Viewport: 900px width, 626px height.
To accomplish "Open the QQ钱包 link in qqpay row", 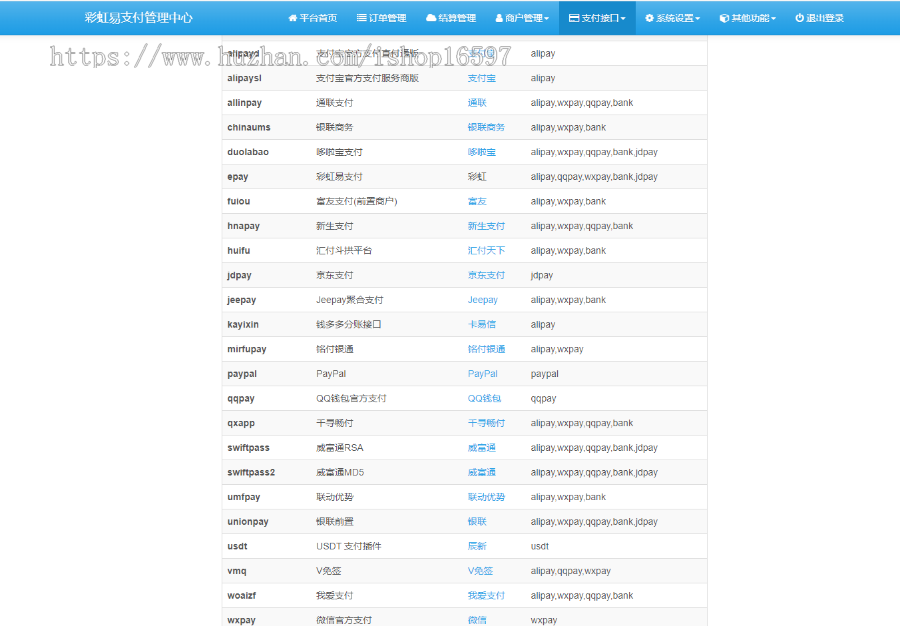I will coord(484,399).
